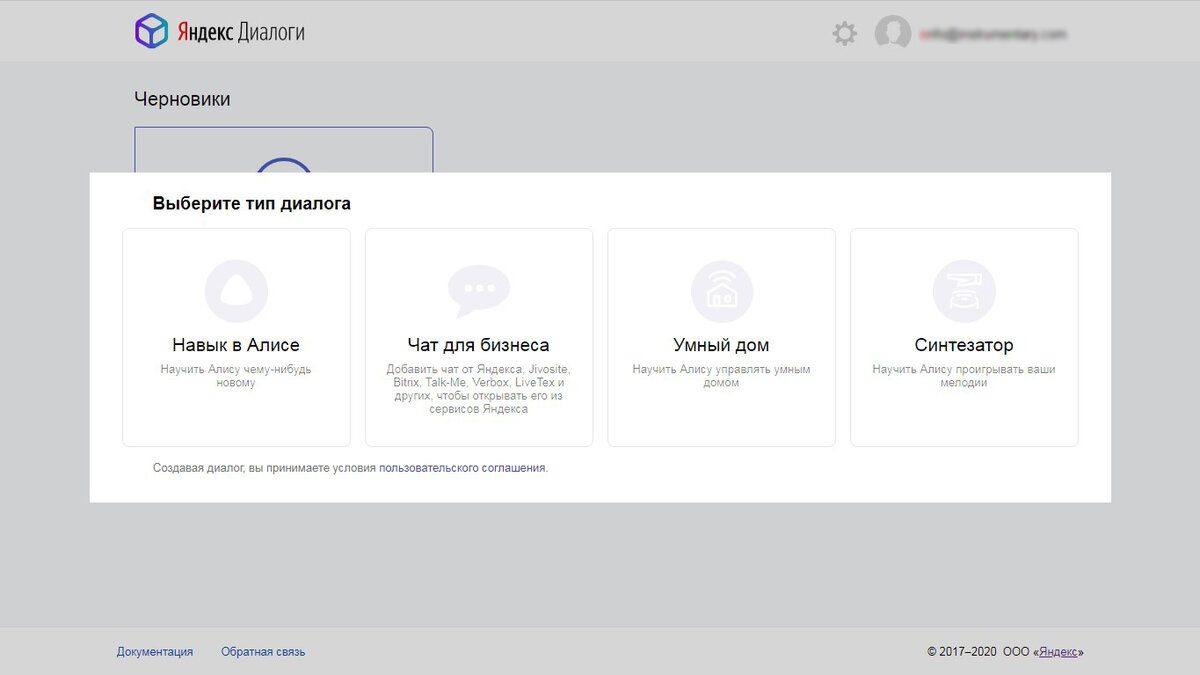
Task: Follow the 'Яндекс' copyright link
Action: (1058, 652)
